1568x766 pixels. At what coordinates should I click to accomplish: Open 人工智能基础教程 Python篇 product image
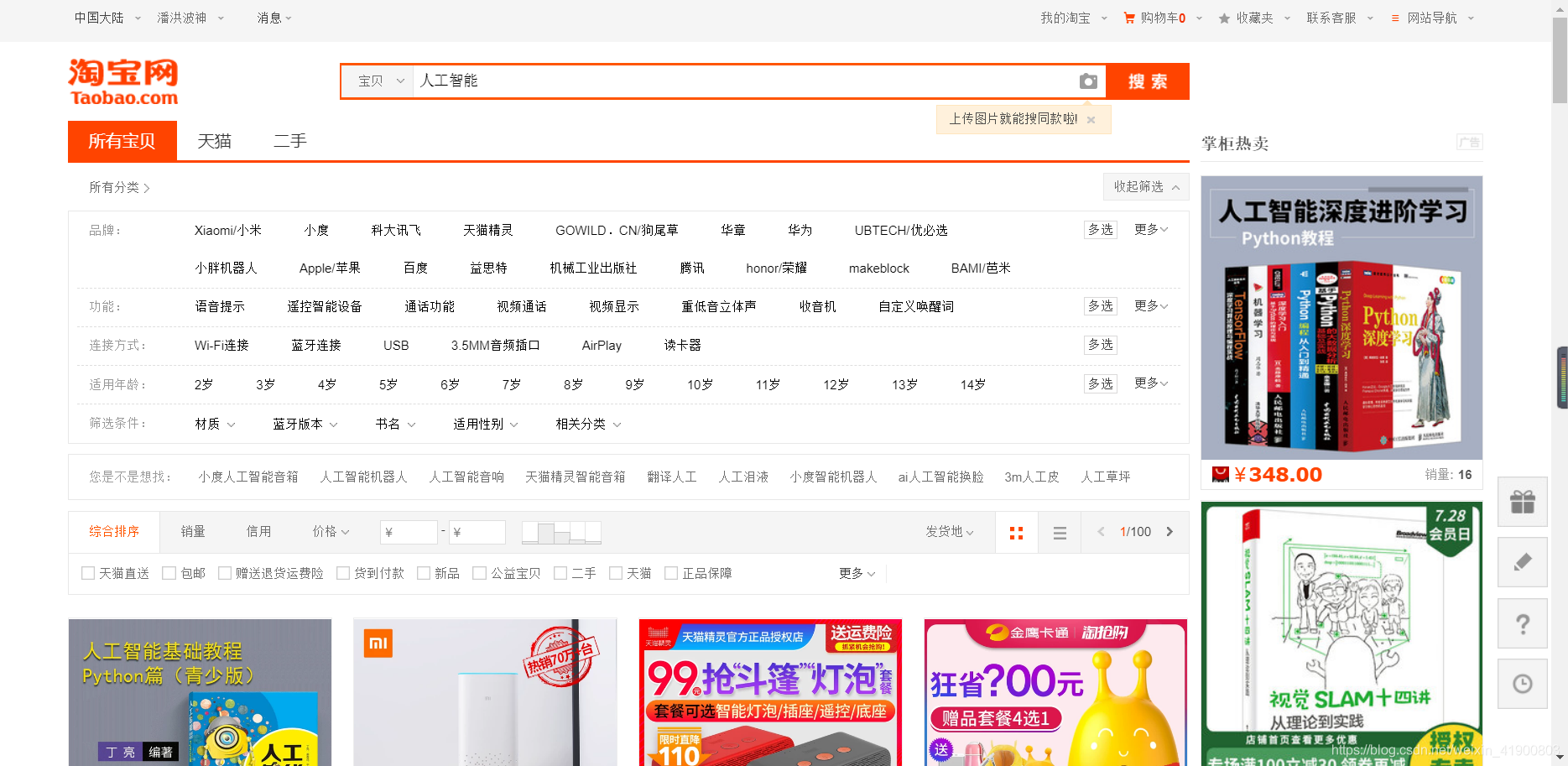click(x=200, y=692)
